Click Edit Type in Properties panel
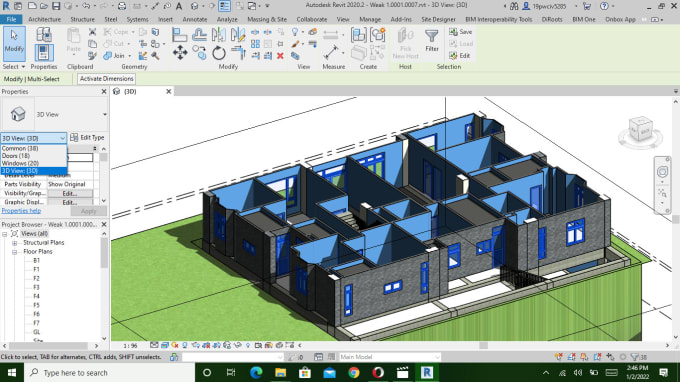 (x=87, y=137)
